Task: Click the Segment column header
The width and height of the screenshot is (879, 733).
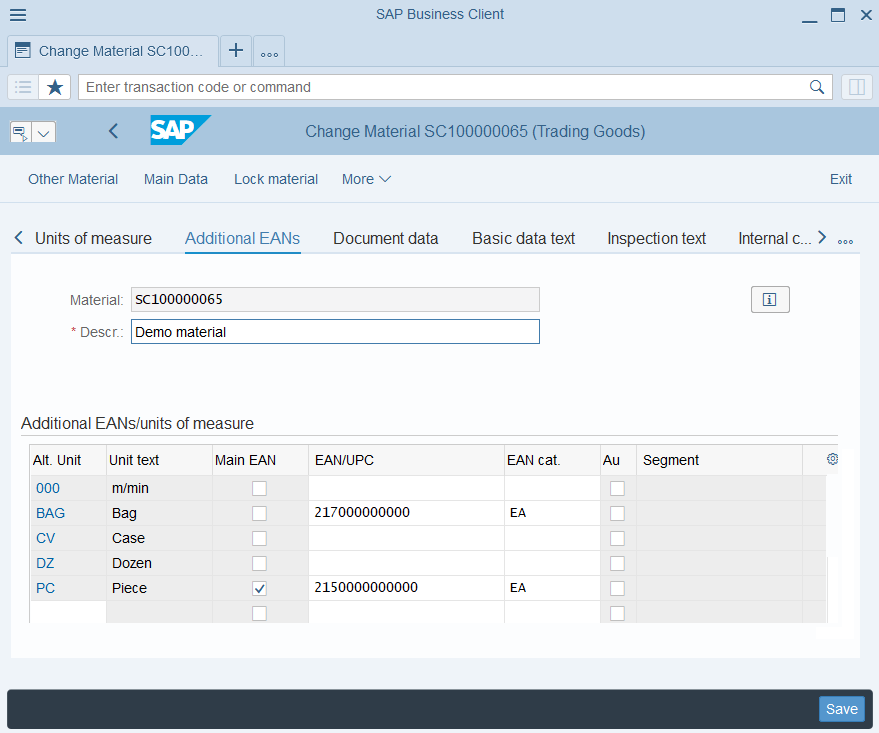Action: [719, 460]
